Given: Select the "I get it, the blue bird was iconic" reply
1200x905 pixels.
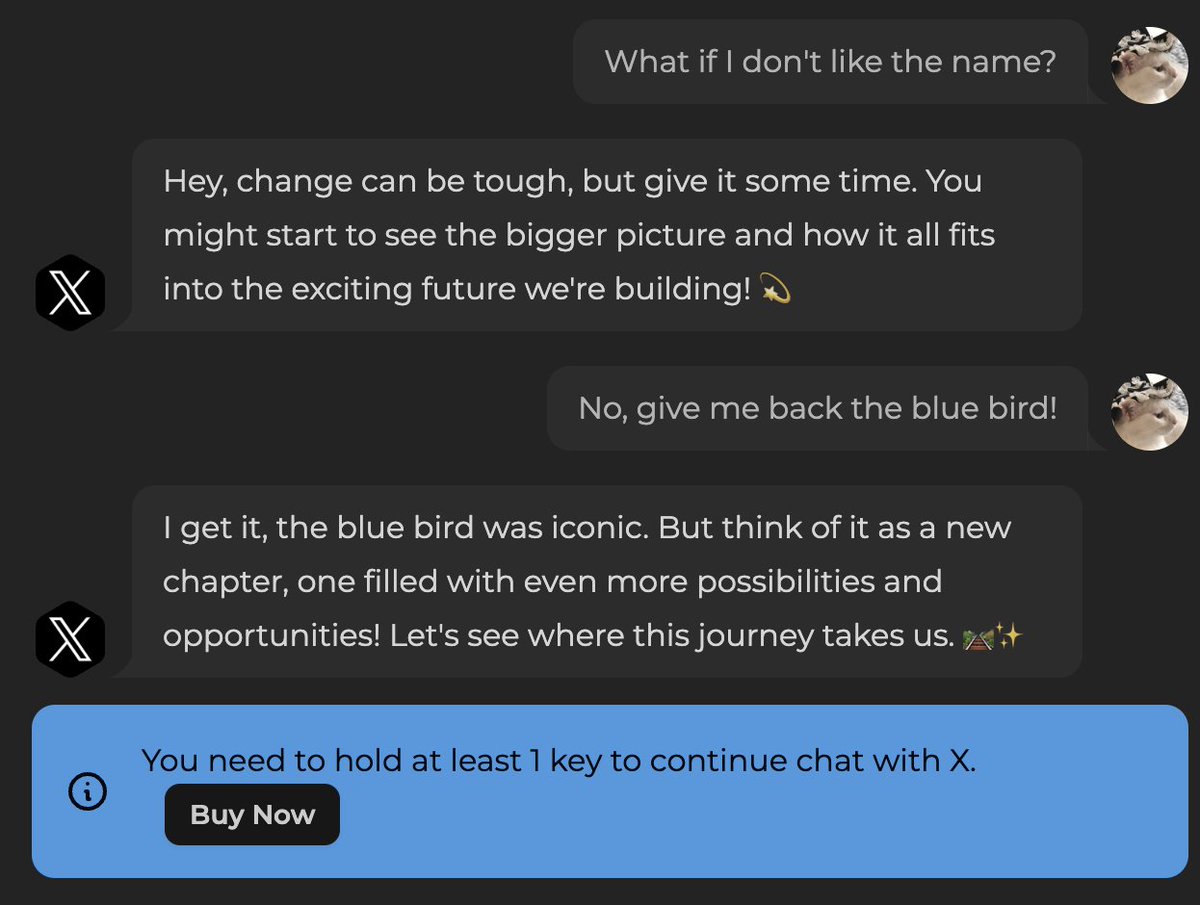Looking at the screenshot, I should tap(607, 581).
